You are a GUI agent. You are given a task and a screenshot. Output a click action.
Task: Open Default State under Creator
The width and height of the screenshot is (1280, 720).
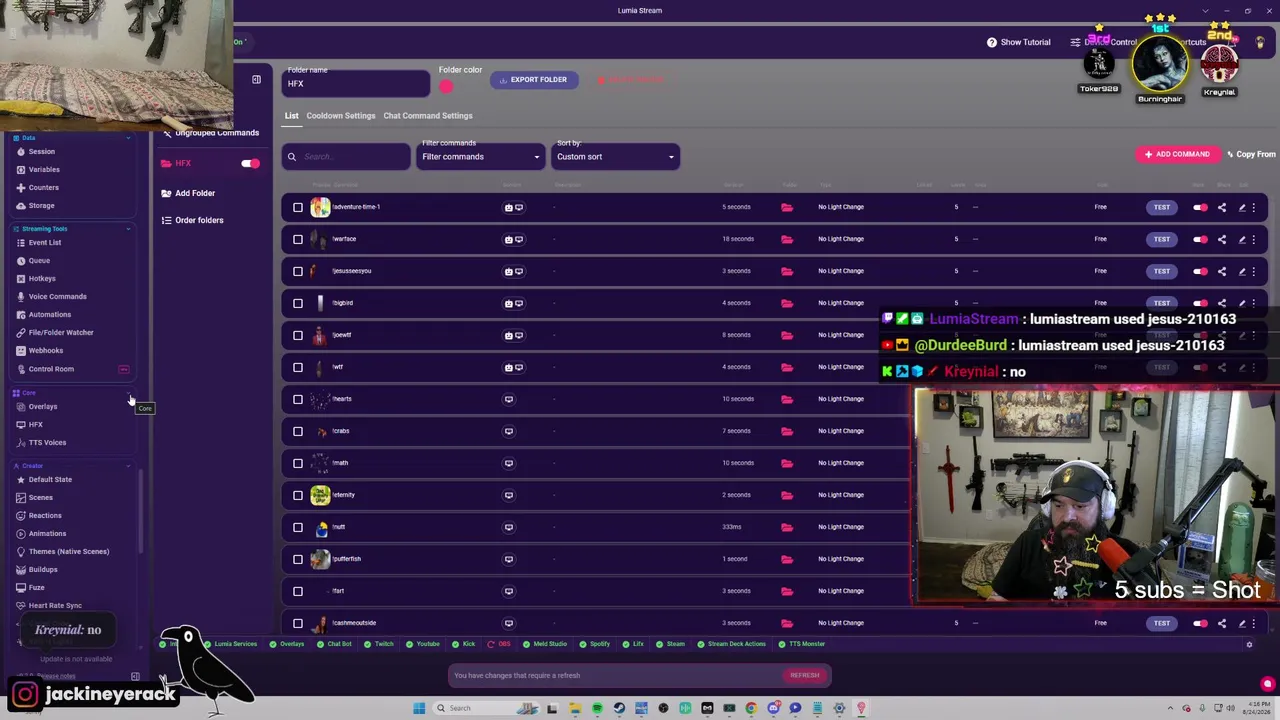50,479
